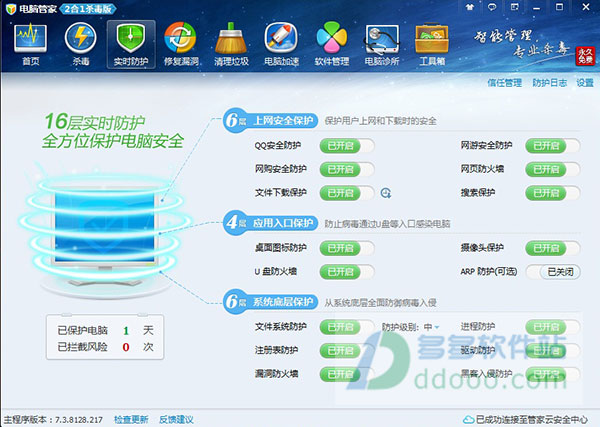The width and height of the screenshot is (600, 427).
Task: Click 主程序版本 7.3.8128.217 text
Action: 53,420
